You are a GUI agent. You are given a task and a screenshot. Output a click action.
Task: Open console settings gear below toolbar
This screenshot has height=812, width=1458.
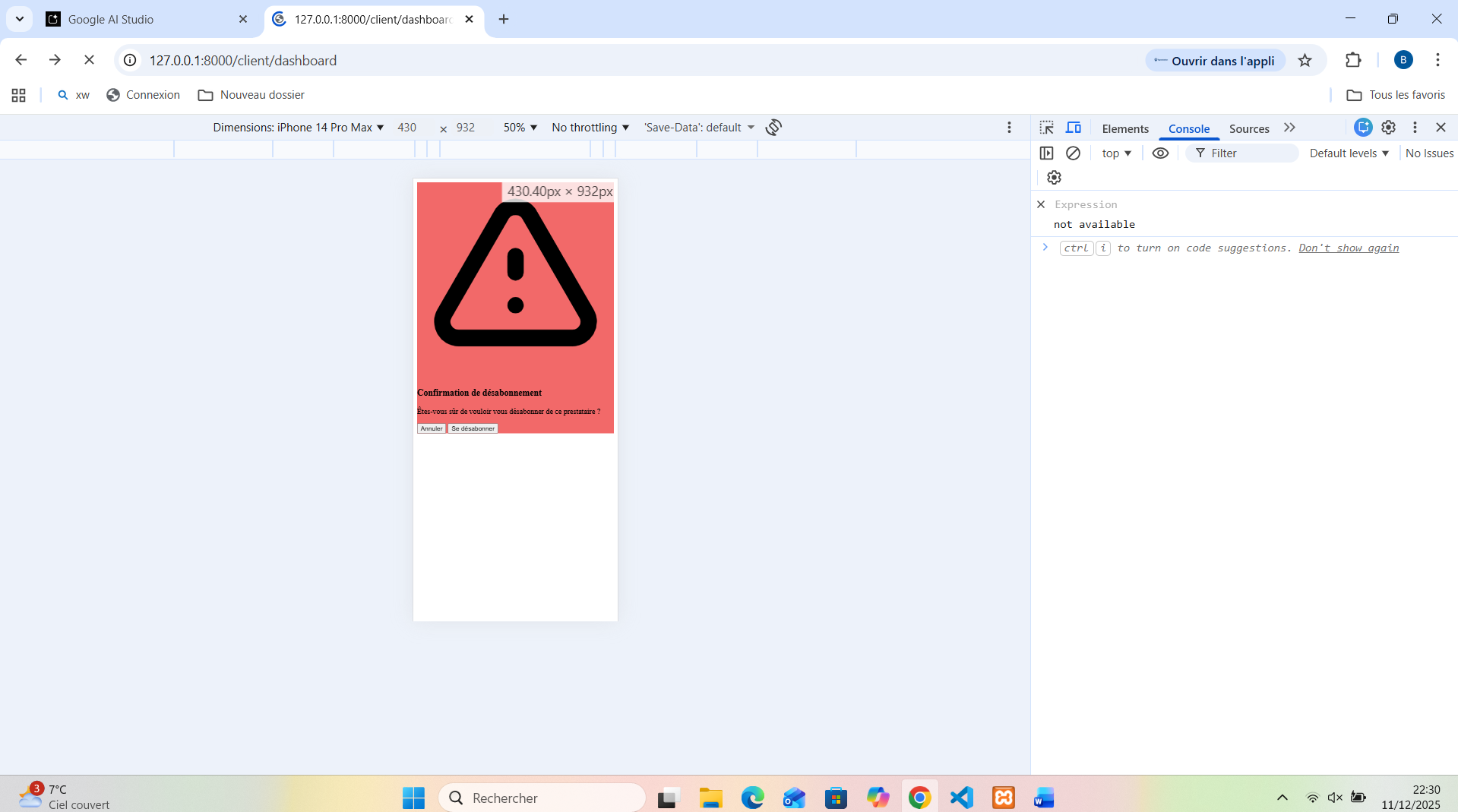(x=1054, y=178)
